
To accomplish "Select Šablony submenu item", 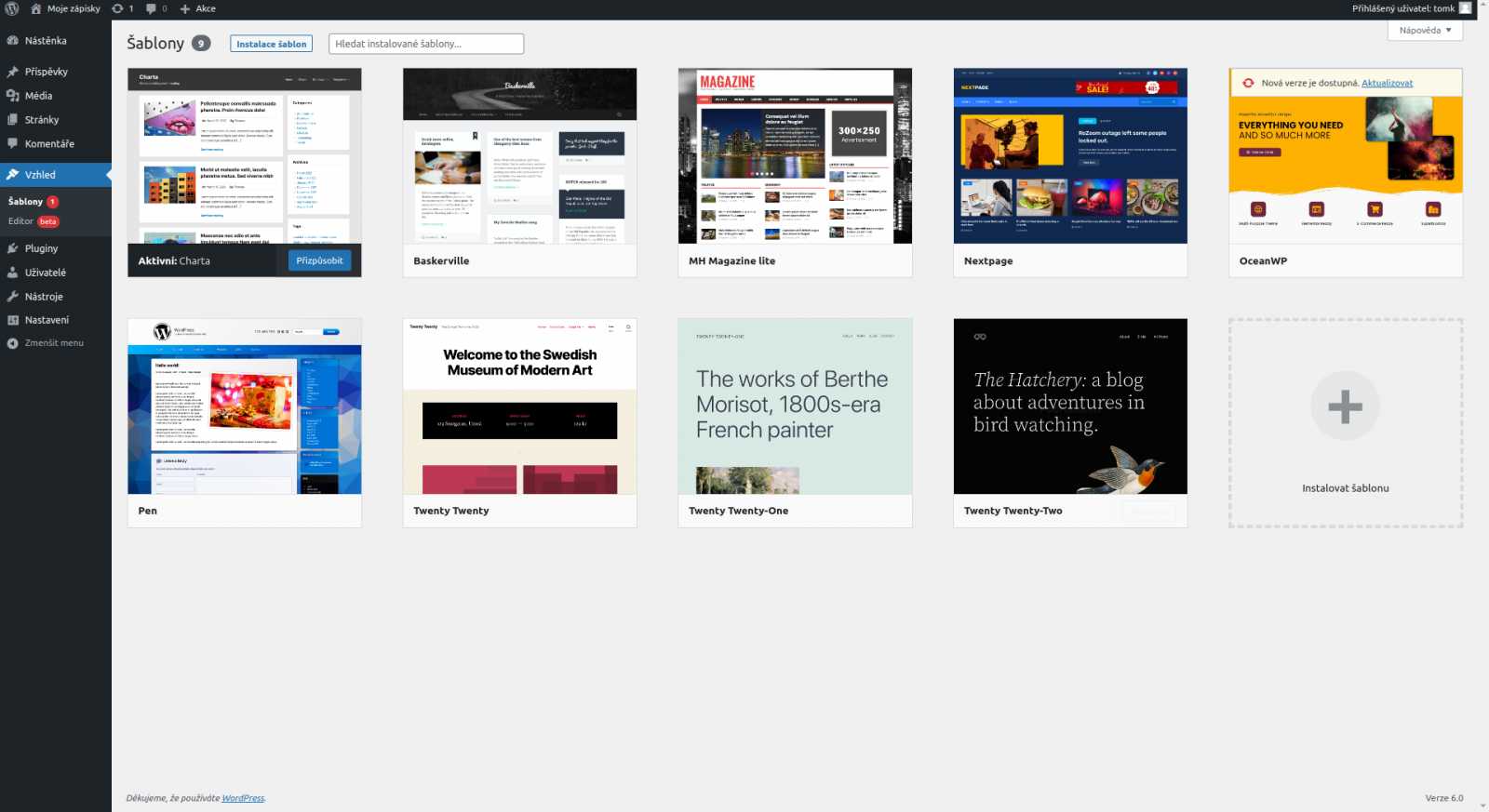I will tap(26, 202).
